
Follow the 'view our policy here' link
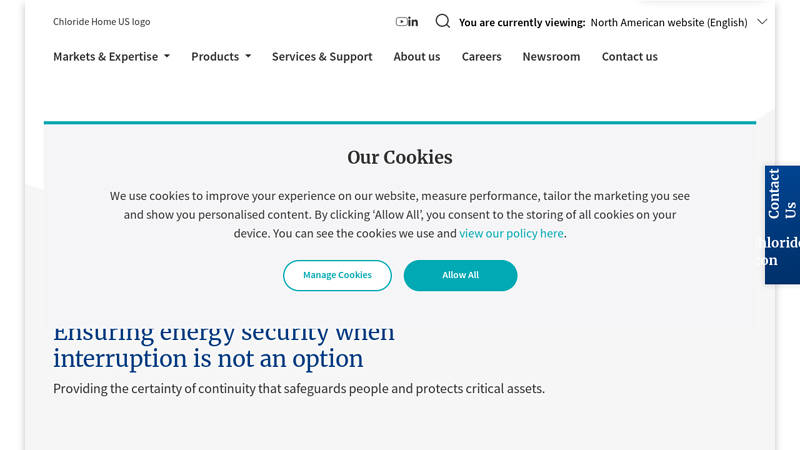click(x=511, y=233)
